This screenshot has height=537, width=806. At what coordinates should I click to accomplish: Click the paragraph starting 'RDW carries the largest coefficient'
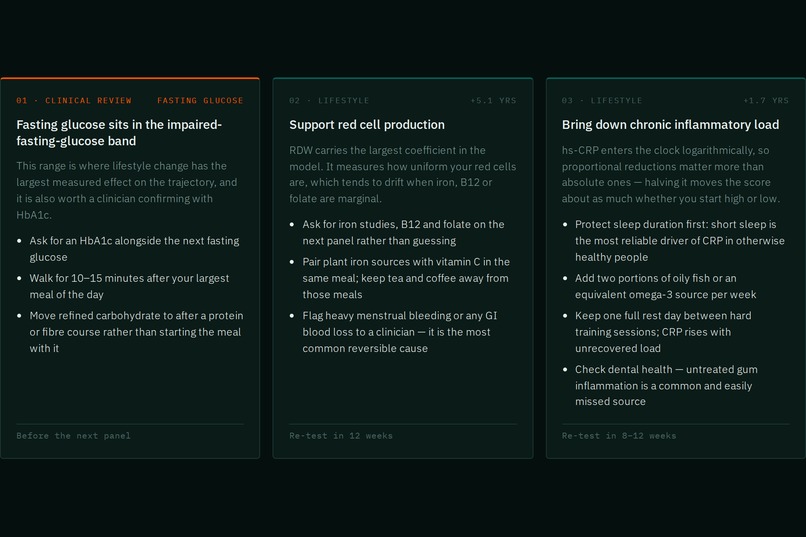click(402, 174)
